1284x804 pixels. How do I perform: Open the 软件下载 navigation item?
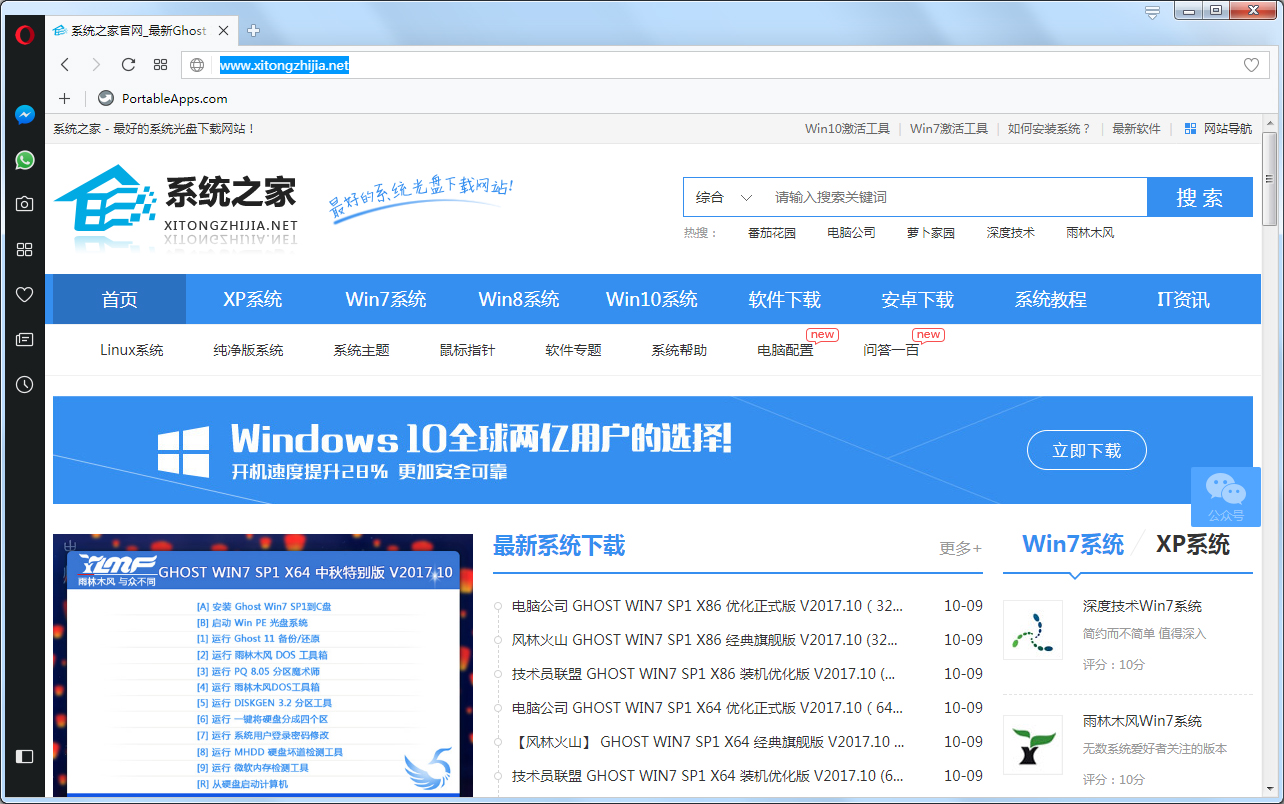[785, 299]
